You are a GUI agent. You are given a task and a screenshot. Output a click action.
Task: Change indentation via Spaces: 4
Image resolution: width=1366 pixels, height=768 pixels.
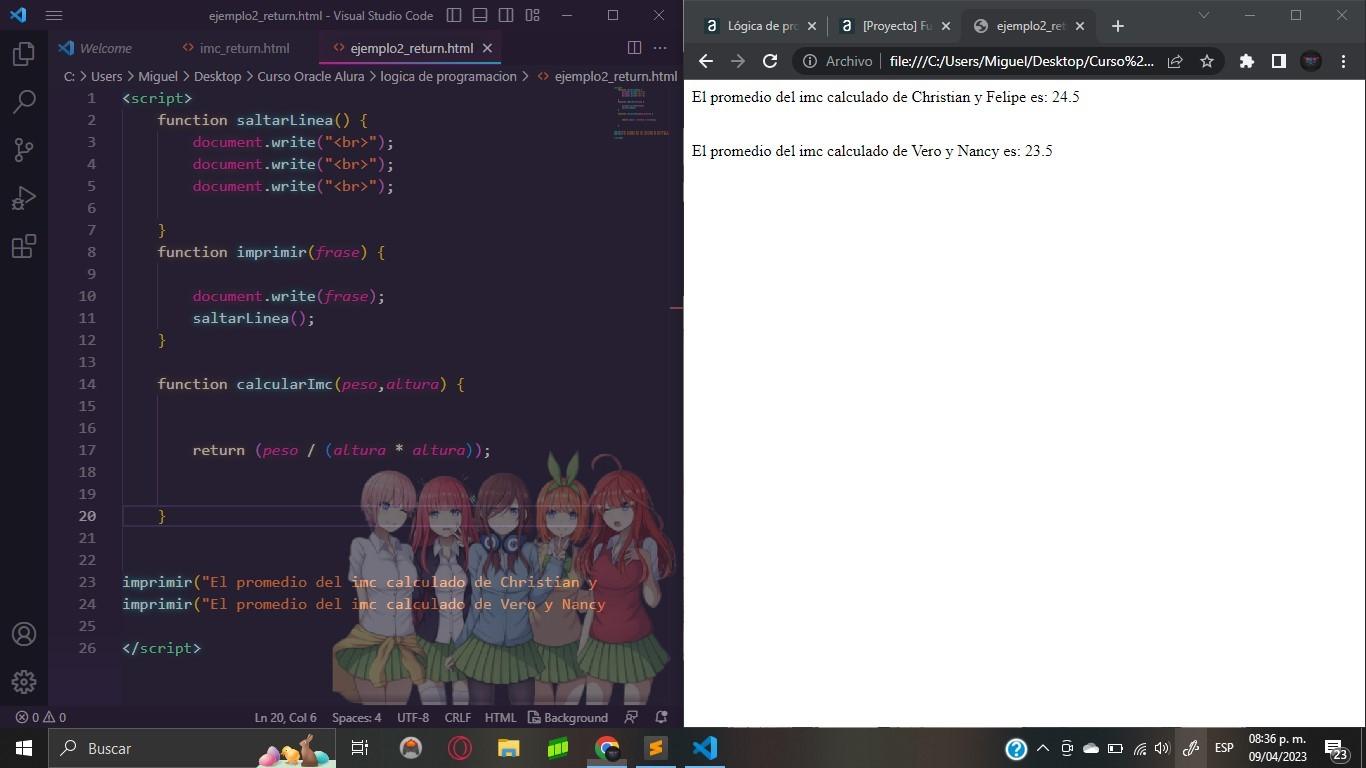point(356,717)
